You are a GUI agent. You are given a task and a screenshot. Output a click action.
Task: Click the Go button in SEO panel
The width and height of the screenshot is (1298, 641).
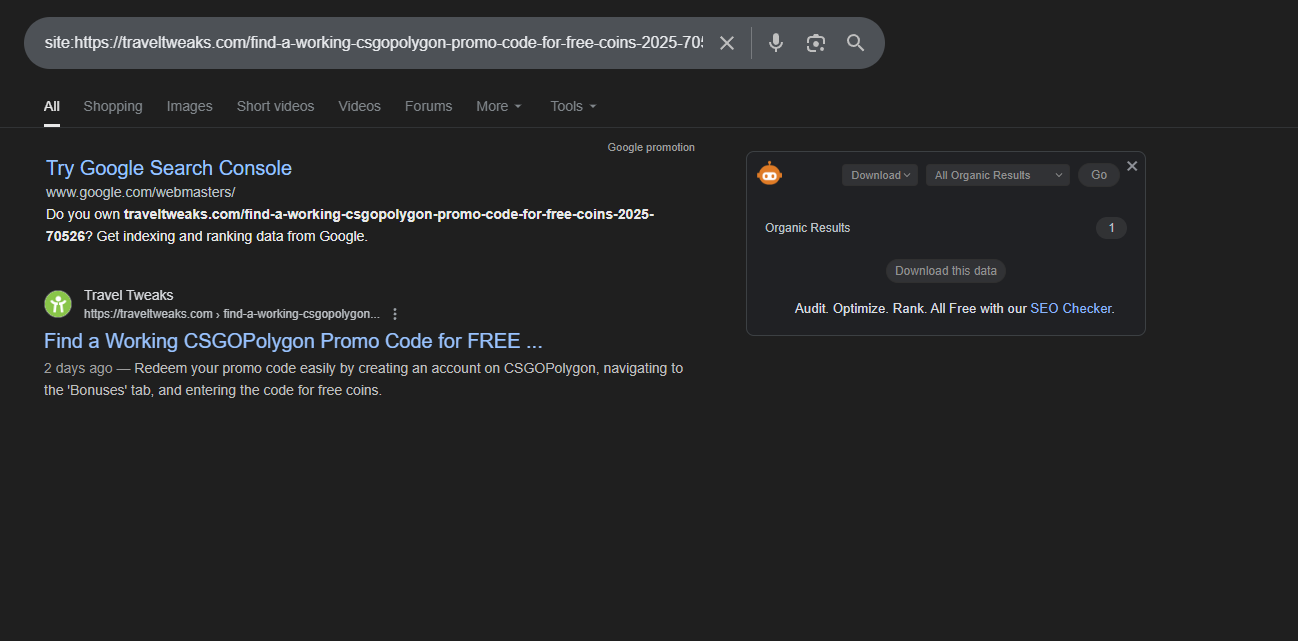point(1099,175)
